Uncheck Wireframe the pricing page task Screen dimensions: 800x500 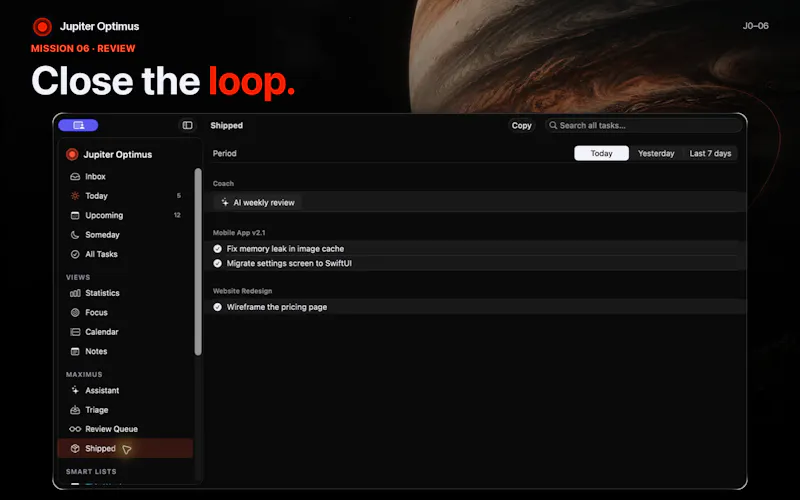point(217,307)
